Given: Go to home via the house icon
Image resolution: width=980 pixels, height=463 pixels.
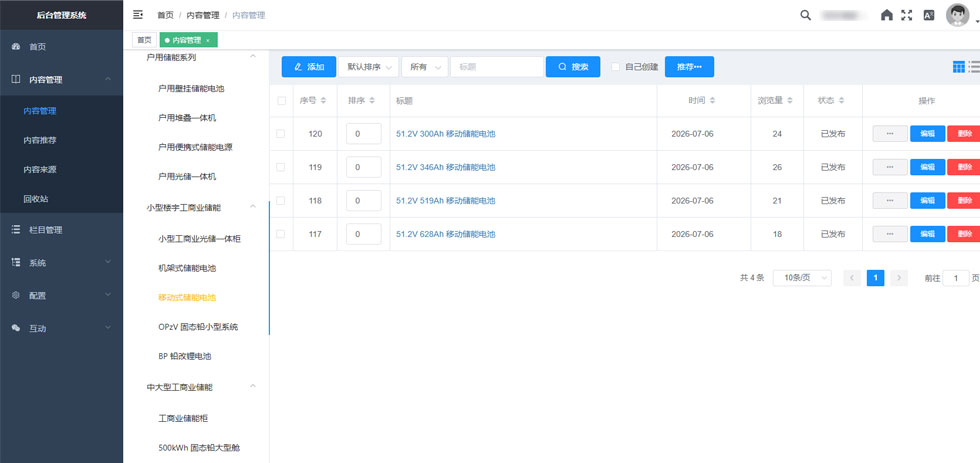Looking at the screenshot, I should point(886,15).
